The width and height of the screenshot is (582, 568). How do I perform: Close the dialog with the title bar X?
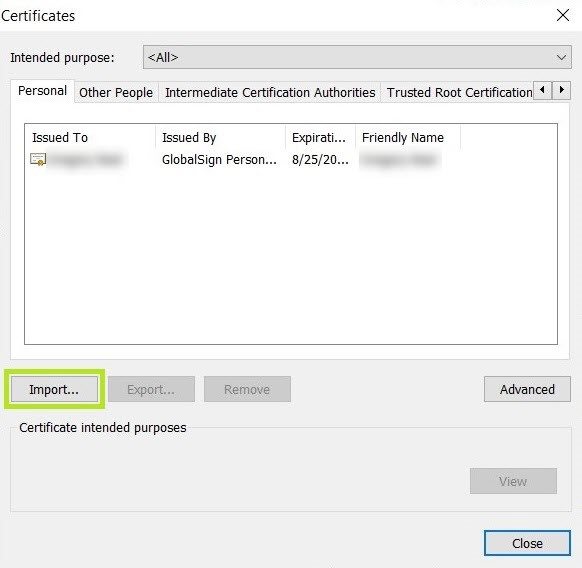pyautogui.click(x=563, y=16)
